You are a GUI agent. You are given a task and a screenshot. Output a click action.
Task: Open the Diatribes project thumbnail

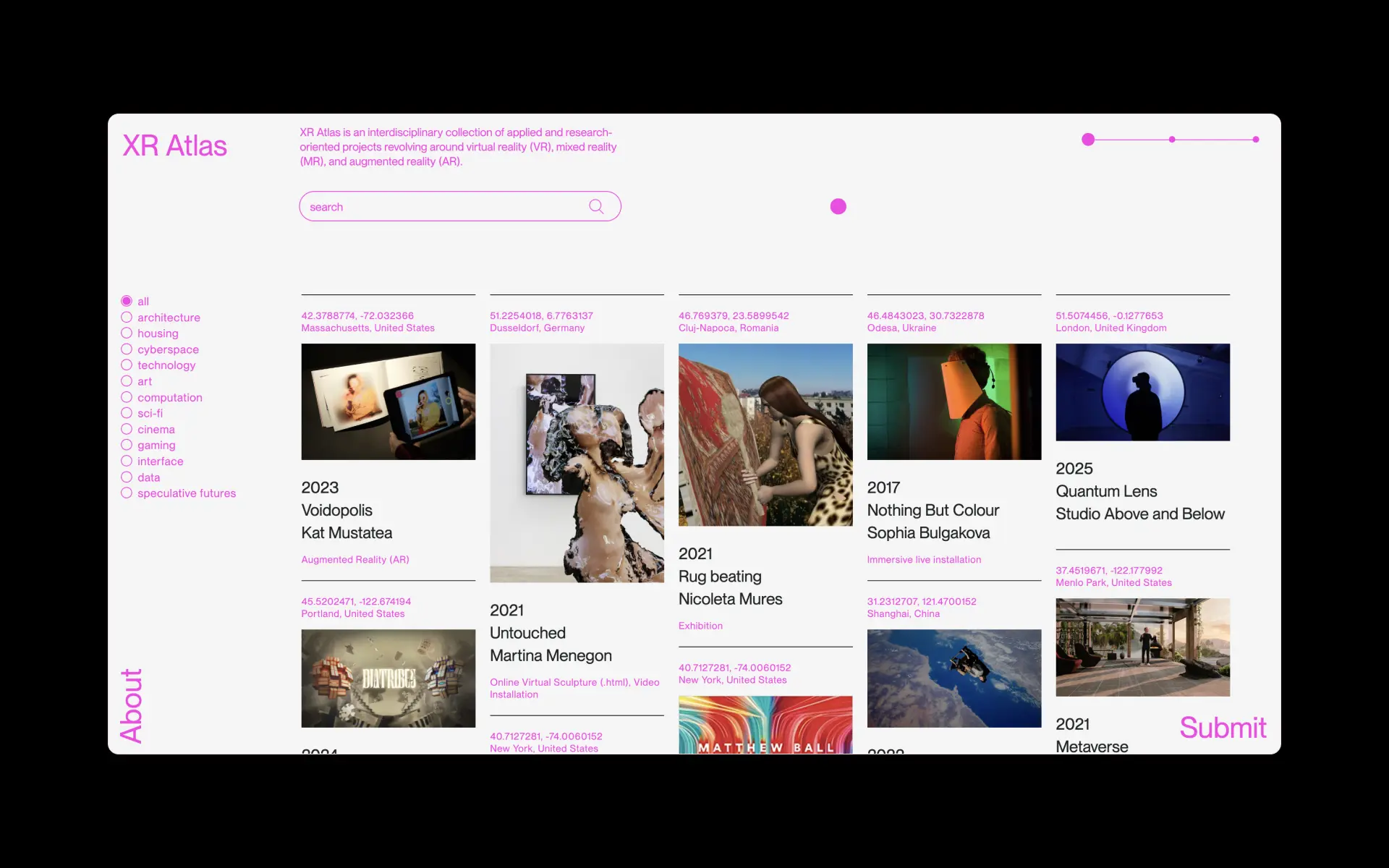(388, 678)
